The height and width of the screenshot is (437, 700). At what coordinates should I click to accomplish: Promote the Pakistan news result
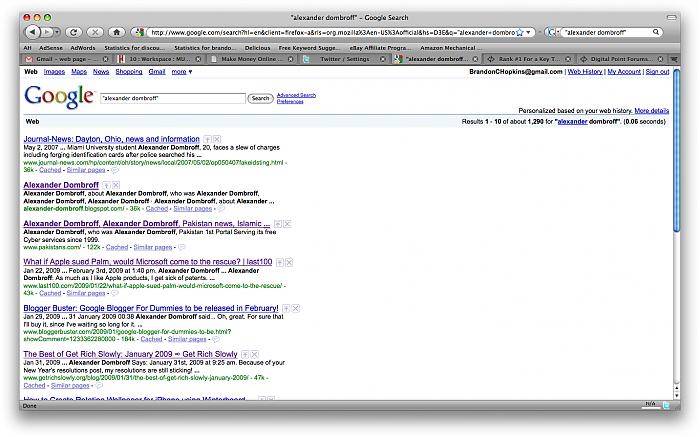(x=278, y=224)
